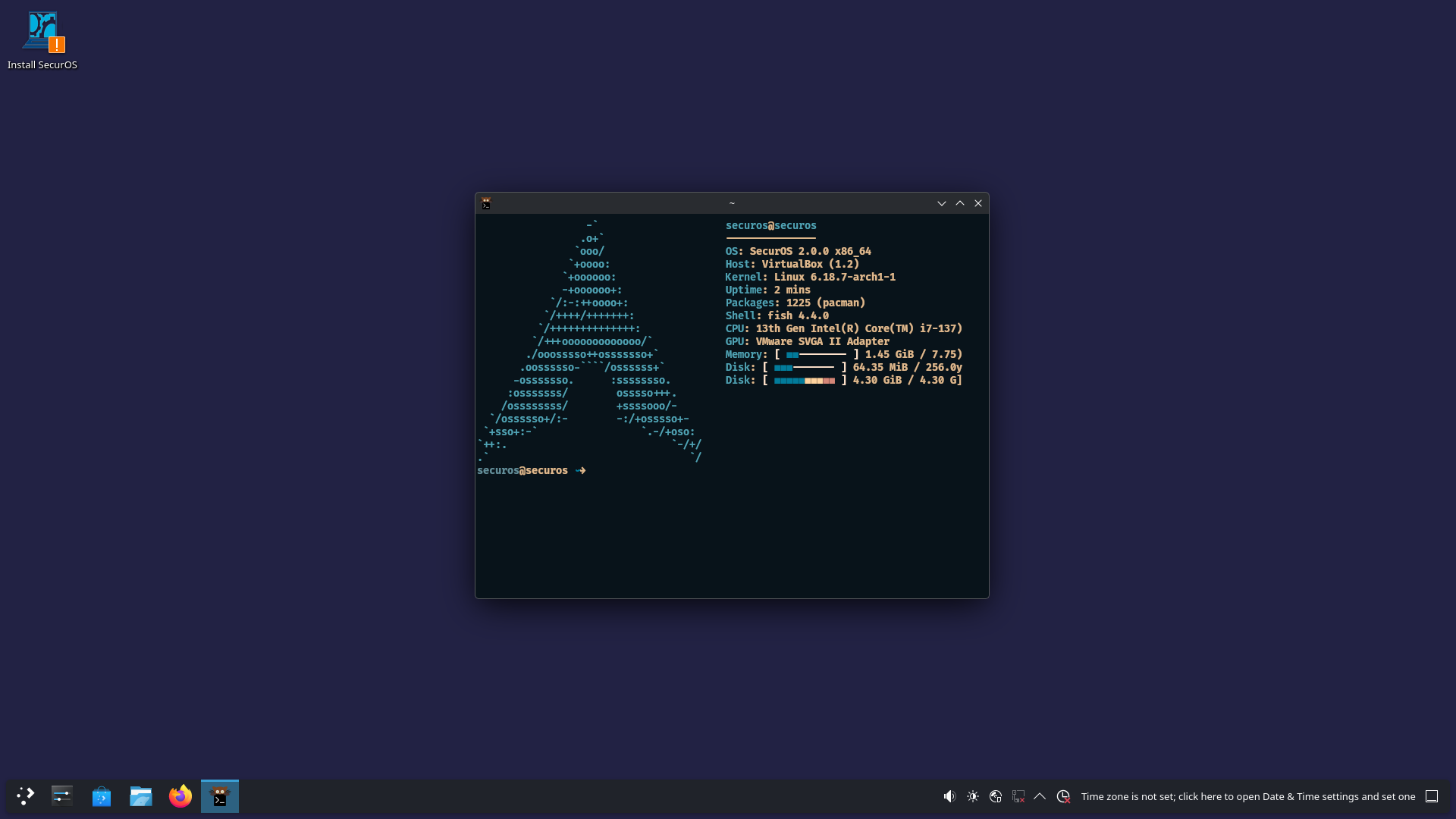Open the clock tray icon with red X

(x=1063, y=796)
